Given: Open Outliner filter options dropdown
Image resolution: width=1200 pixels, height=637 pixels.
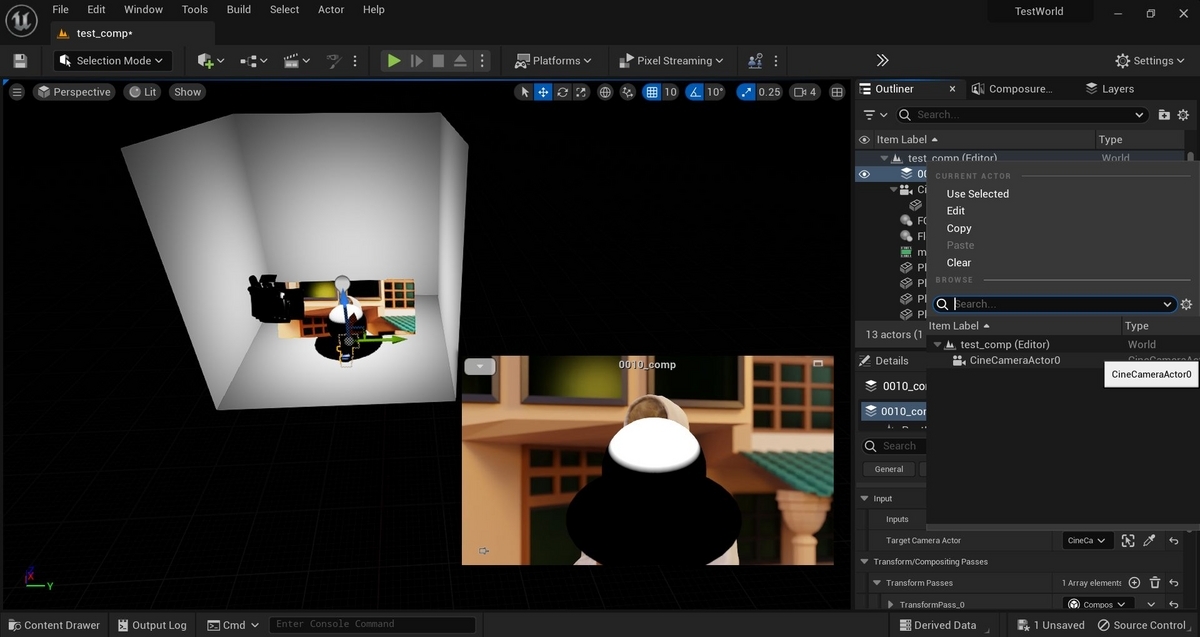Looking at the screenshot, I should 875,115.
